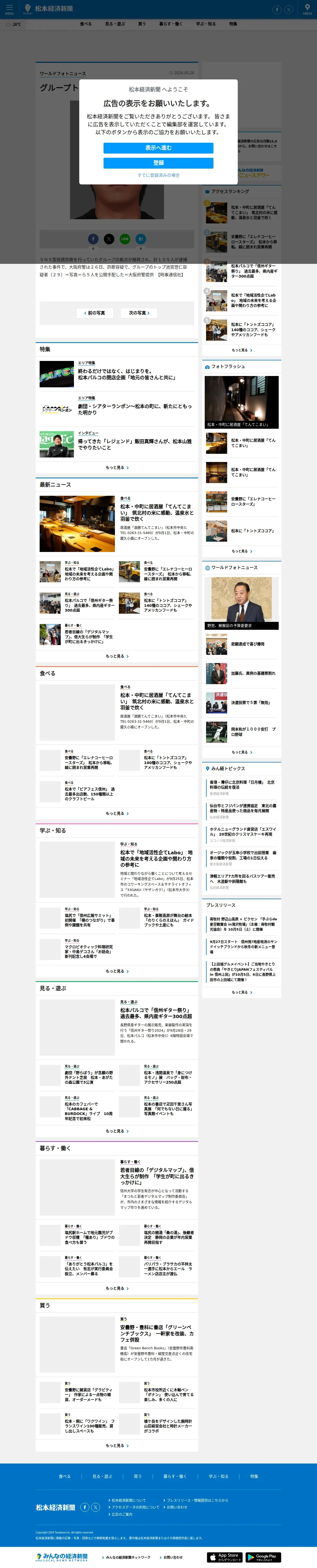Screen dimensions: 317x1568
Task: Open the large フォトフラッシュ てんてこまい photo
Action: pos(242,402)
